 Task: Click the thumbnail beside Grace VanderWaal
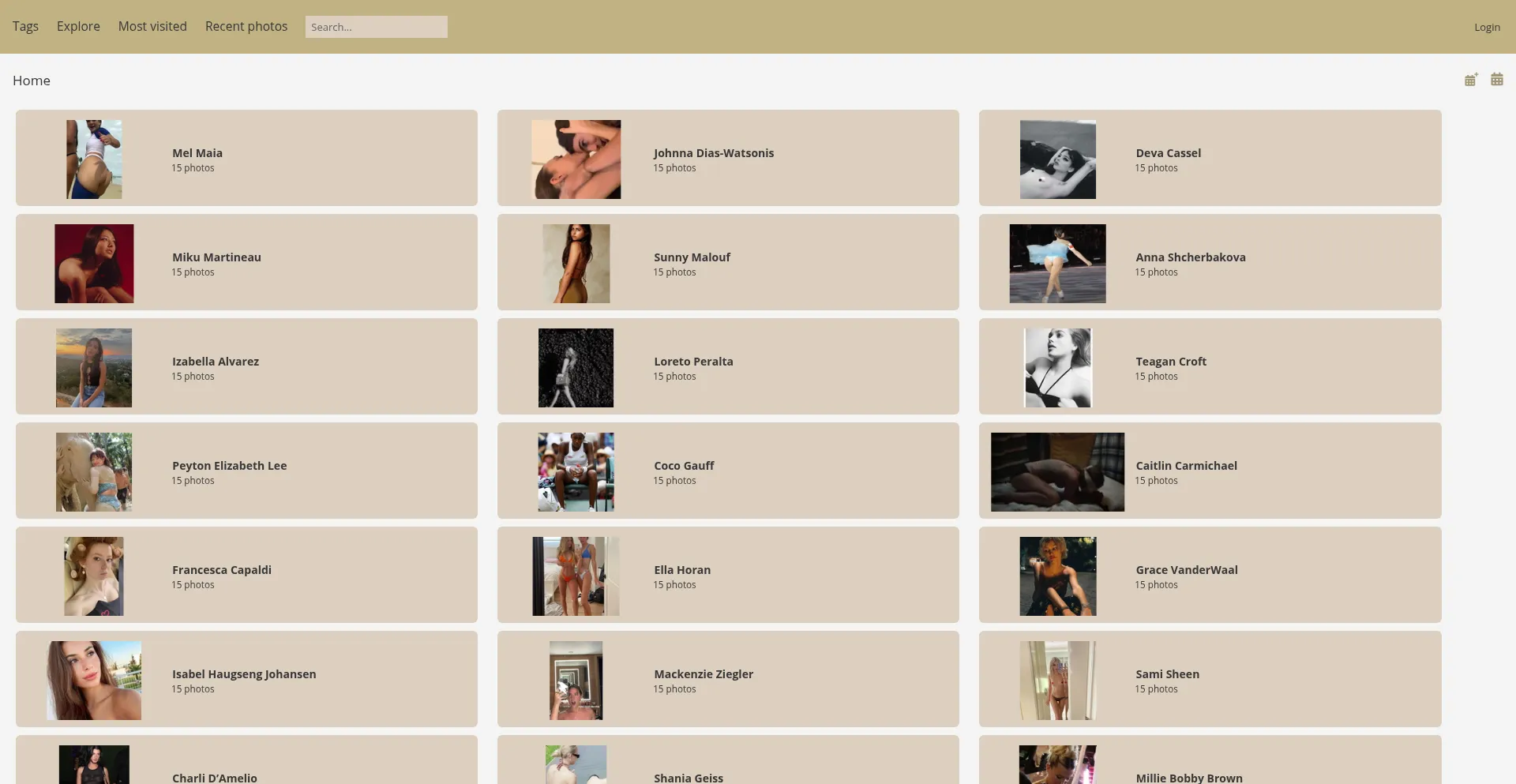coord(1058,576)
